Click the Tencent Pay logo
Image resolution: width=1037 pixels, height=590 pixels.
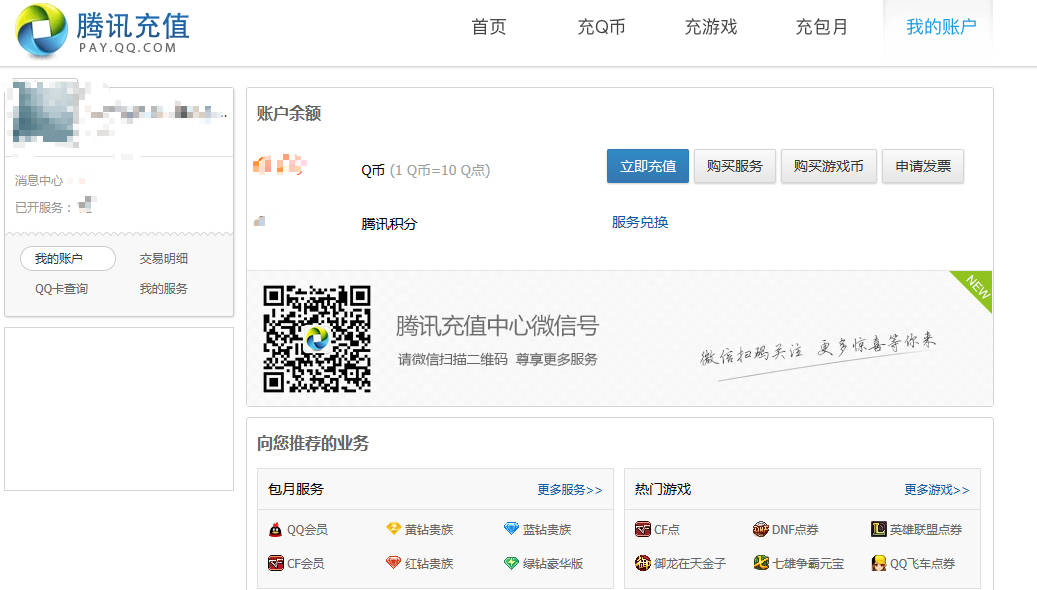pyautogui.click(x=103, y=30)
